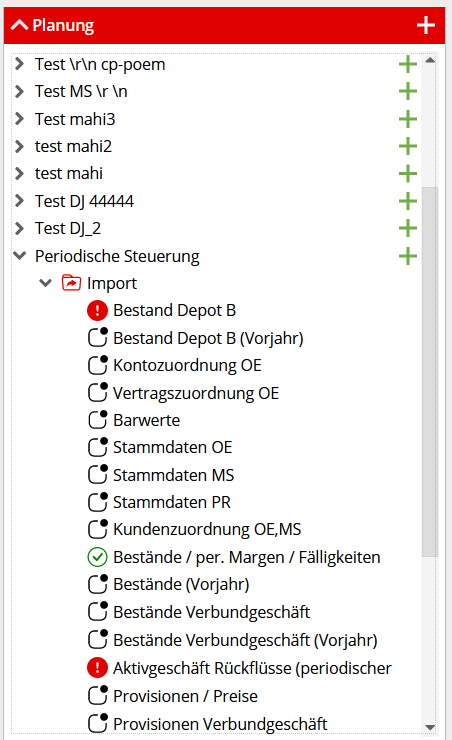Click the error icon for Aktivgeschäft Rückflüsse
The image size is (452, 740).
pyautogui.click(x=98, y=668)
